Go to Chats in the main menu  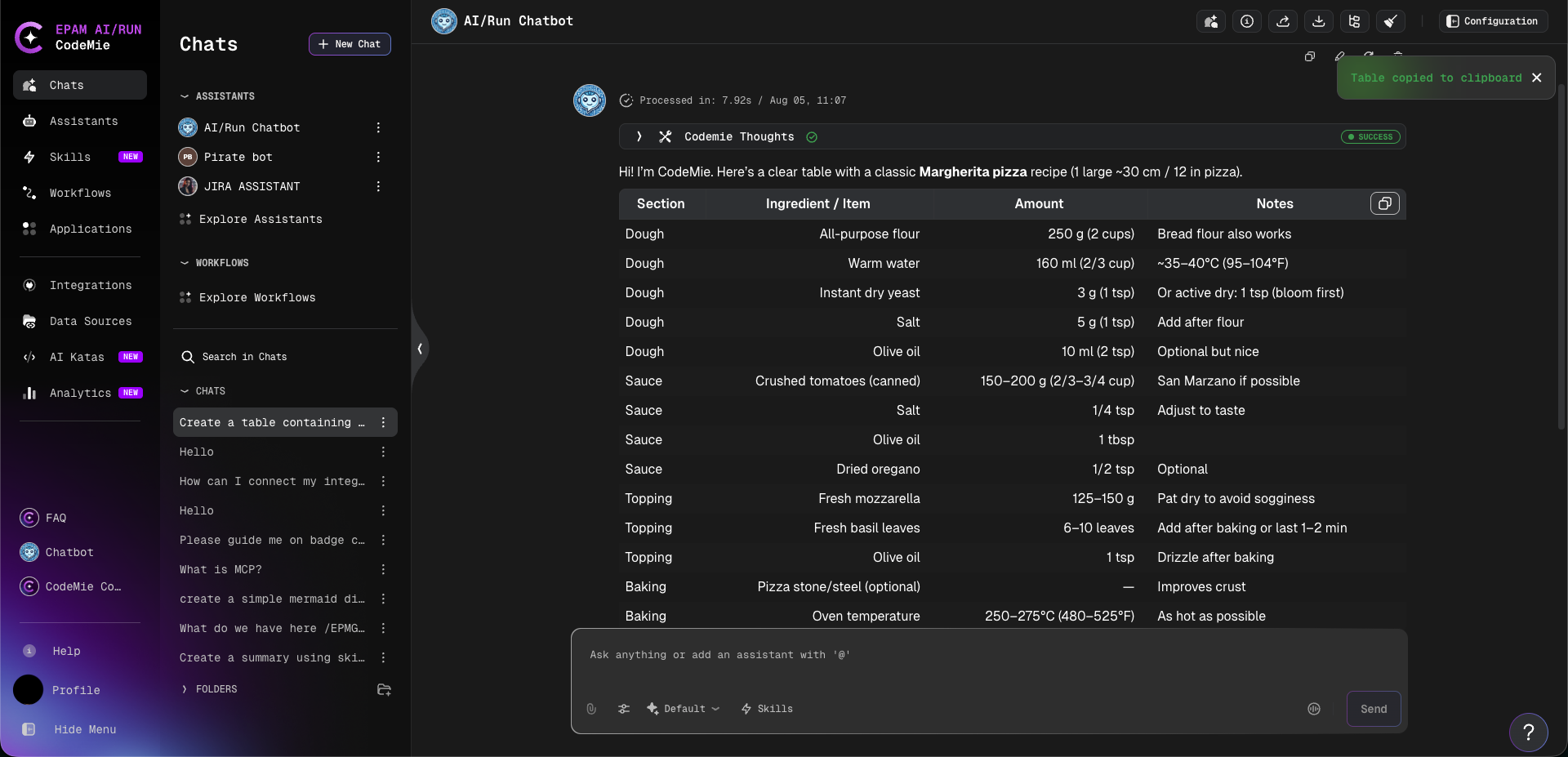click(80, 85)
